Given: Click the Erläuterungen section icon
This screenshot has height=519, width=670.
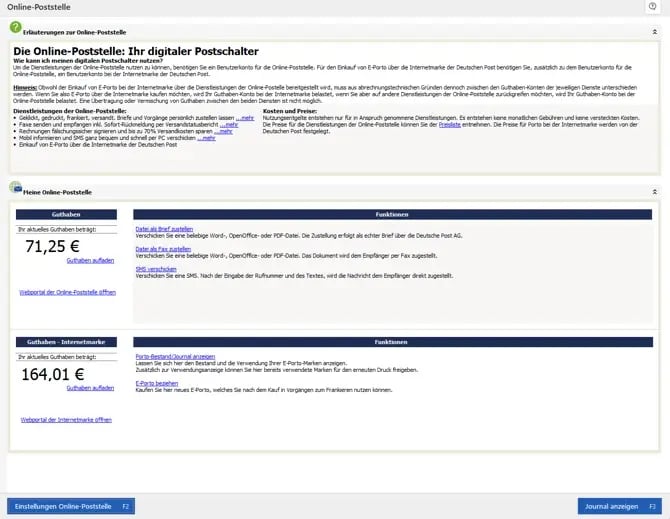Looking at the screenshot, I should (x=16, y=32).
